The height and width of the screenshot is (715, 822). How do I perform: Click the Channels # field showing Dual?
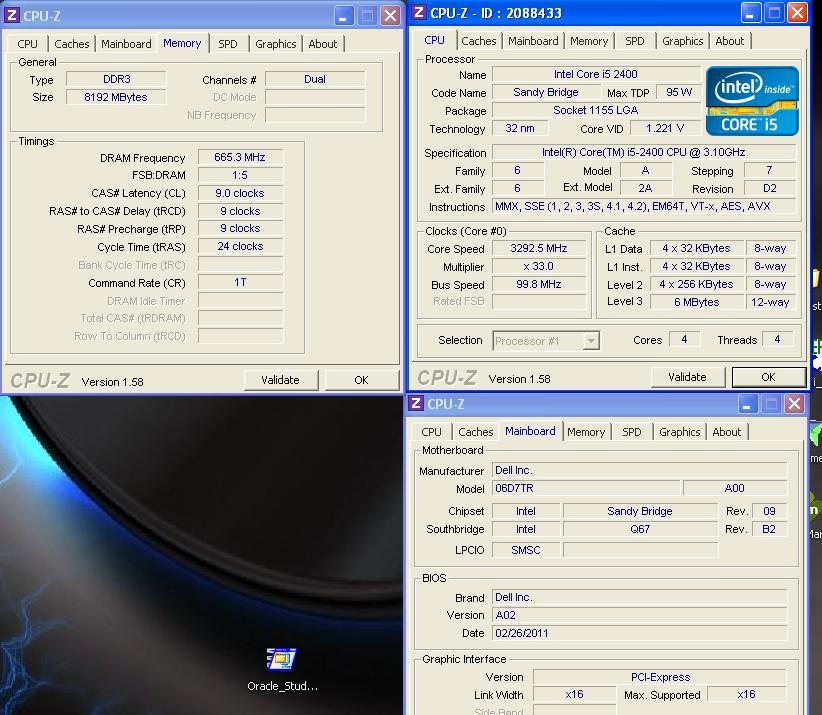[x=315, y=79]
